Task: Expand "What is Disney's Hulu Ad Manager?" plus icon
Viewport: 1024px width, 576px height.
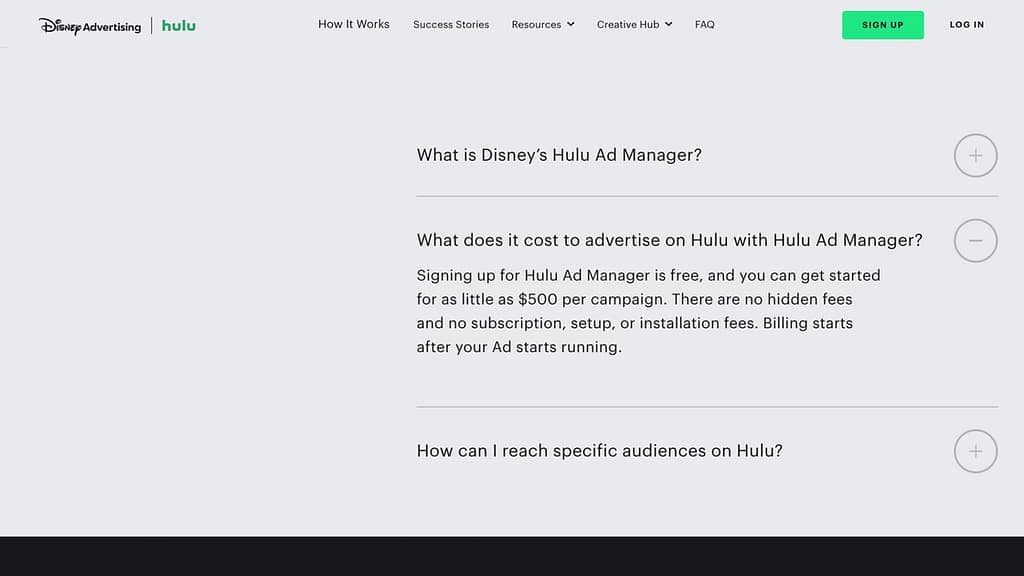Action: point(976,155)
